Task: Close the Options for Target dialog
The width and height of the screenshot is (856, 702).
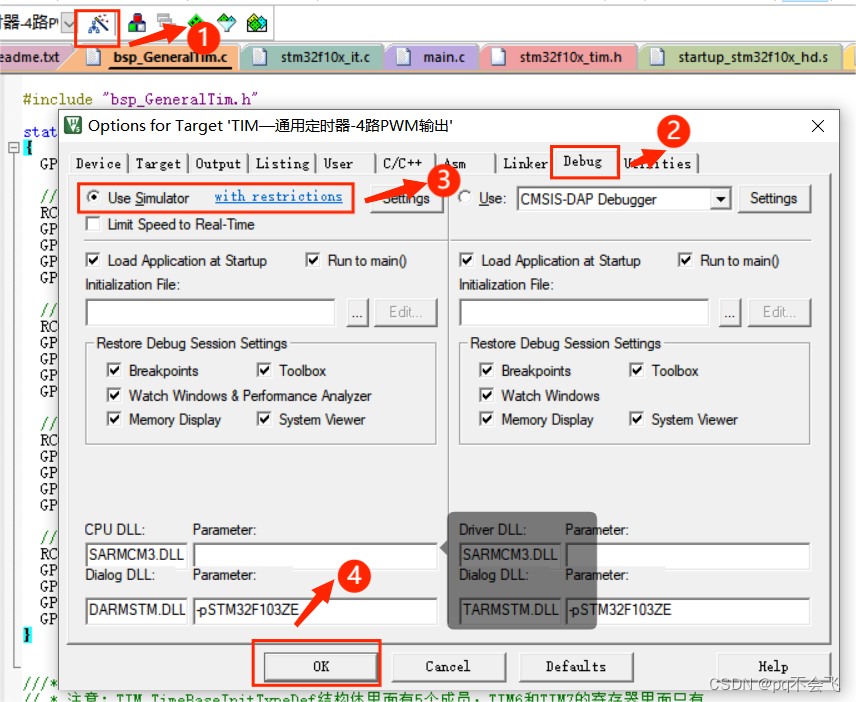Action: pos(817,127)
